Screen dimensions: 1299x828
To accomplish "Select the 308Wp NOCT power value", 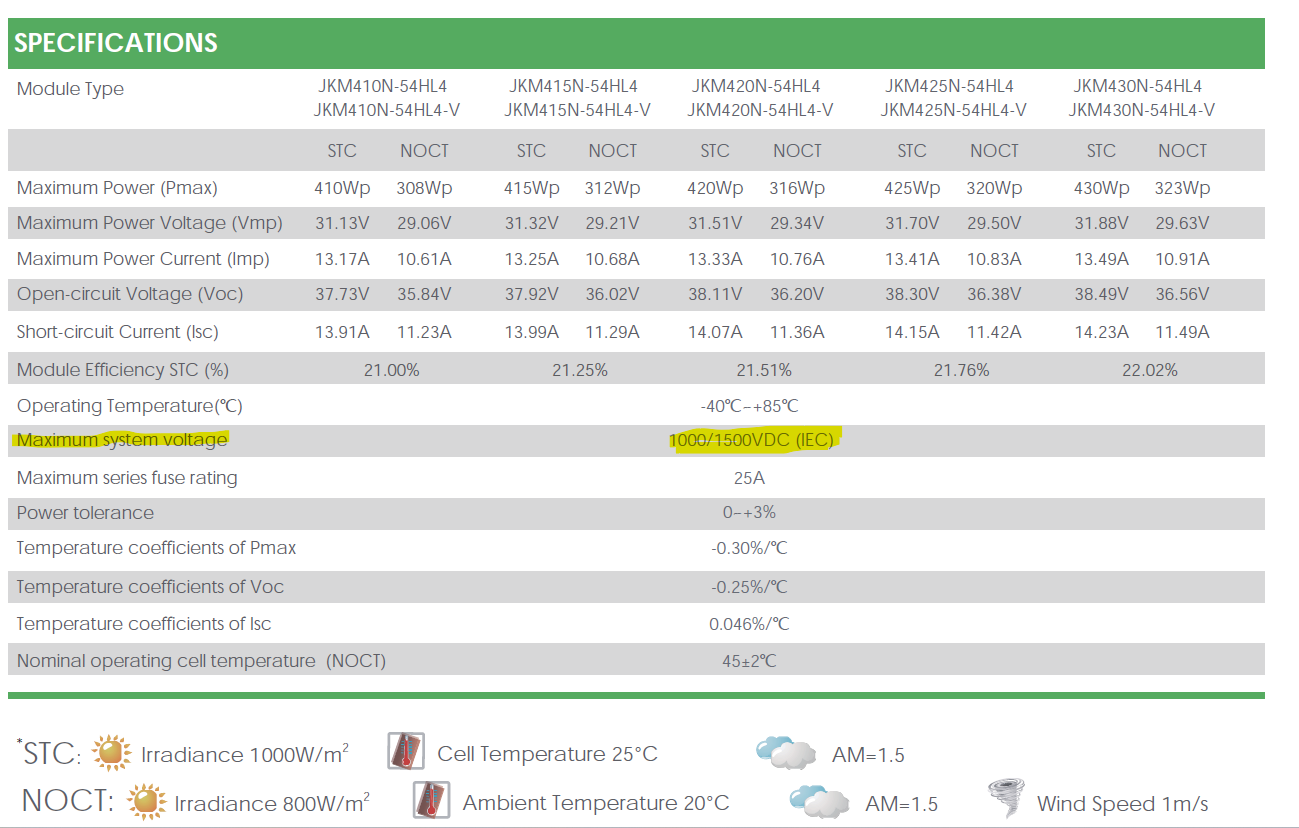I will [x=424, y=188].
